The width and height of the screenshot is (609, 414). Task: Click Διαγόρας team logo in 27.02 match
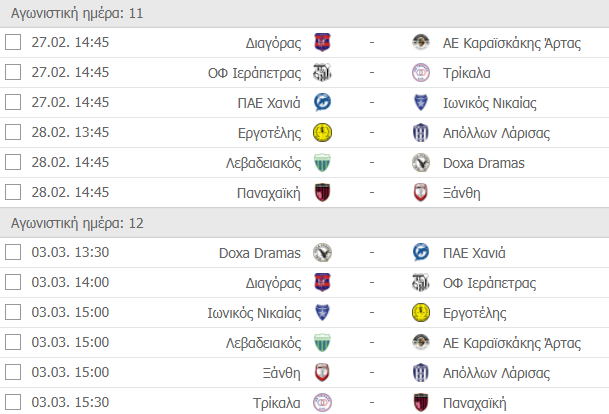pos(322,43)
